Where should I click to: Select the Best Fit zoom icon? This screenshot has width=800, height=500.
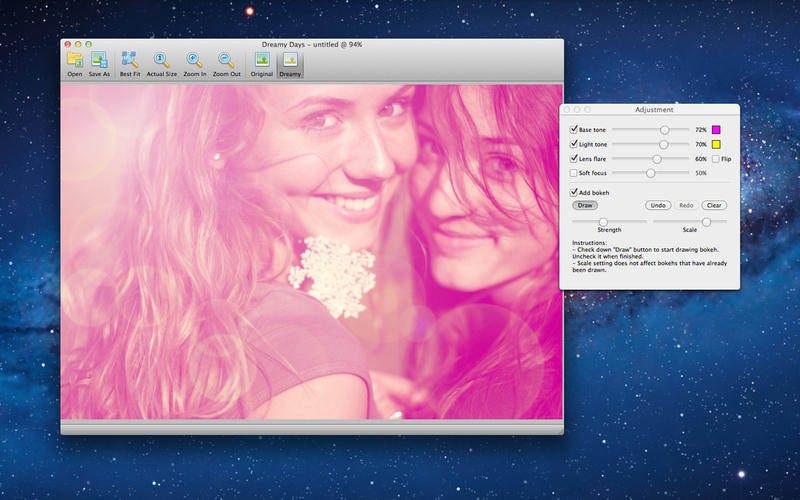pyautogui.click(x=129, y=60)
